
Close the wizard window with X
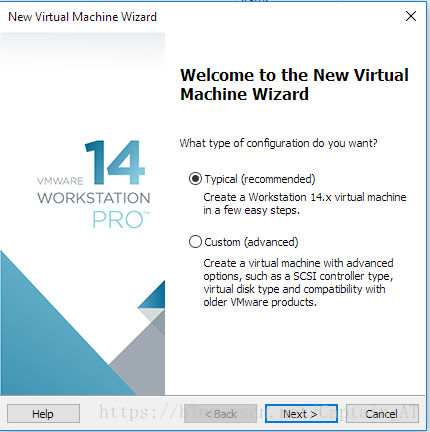pos(411,16)
